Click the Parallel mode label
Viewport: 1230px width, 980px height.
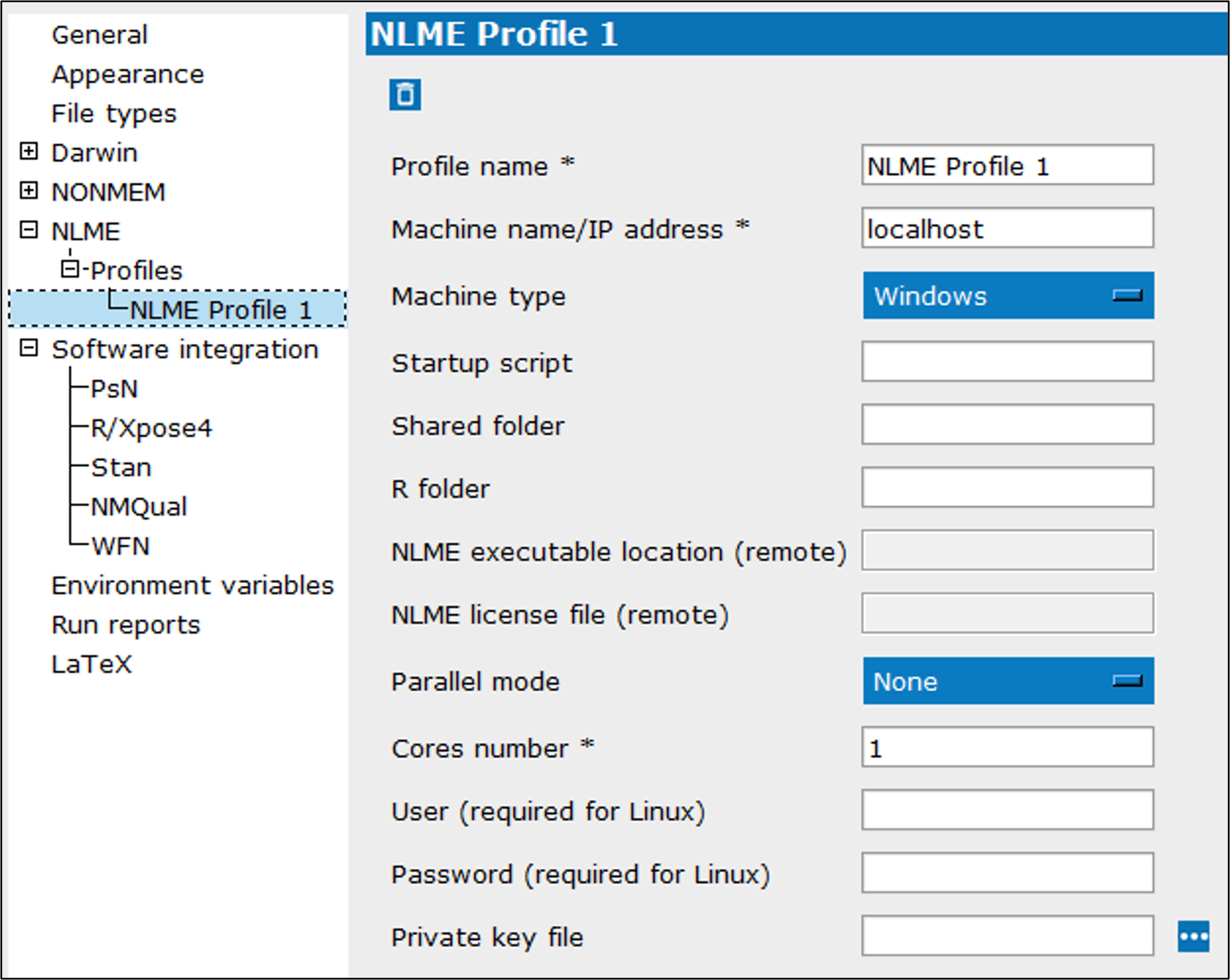[475, 682]
